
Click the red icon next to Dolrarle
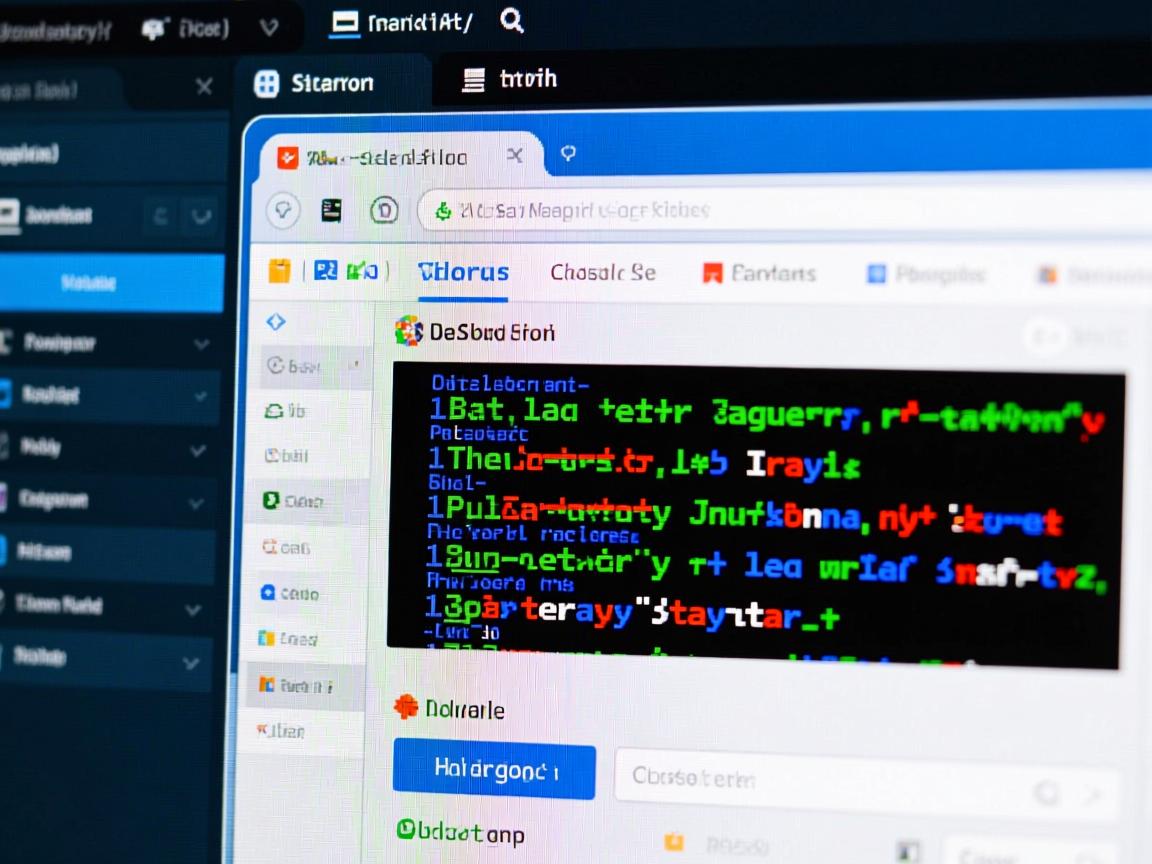pos(405,709)
